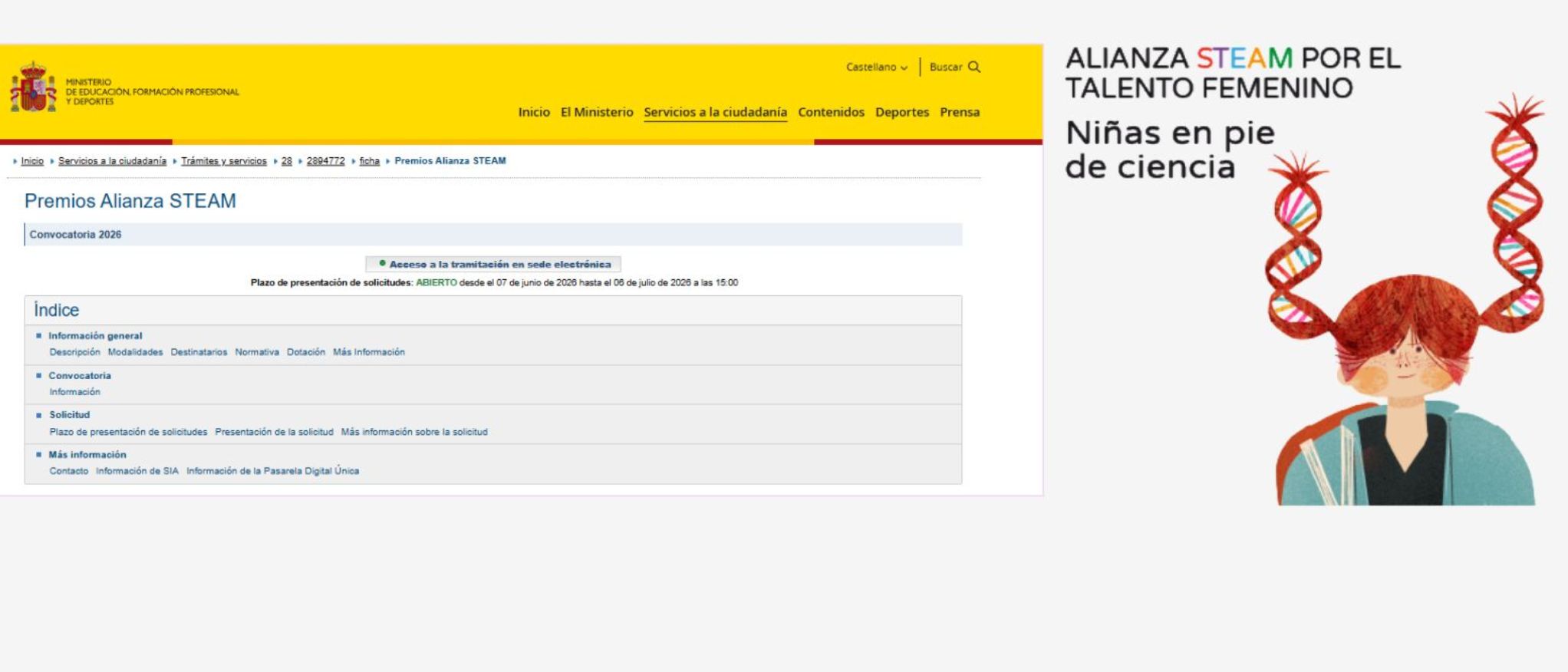Screen dimensions: 1568x672
Task: Click the 2894772 breadcrumb link
Action: [x=326, y=161]
